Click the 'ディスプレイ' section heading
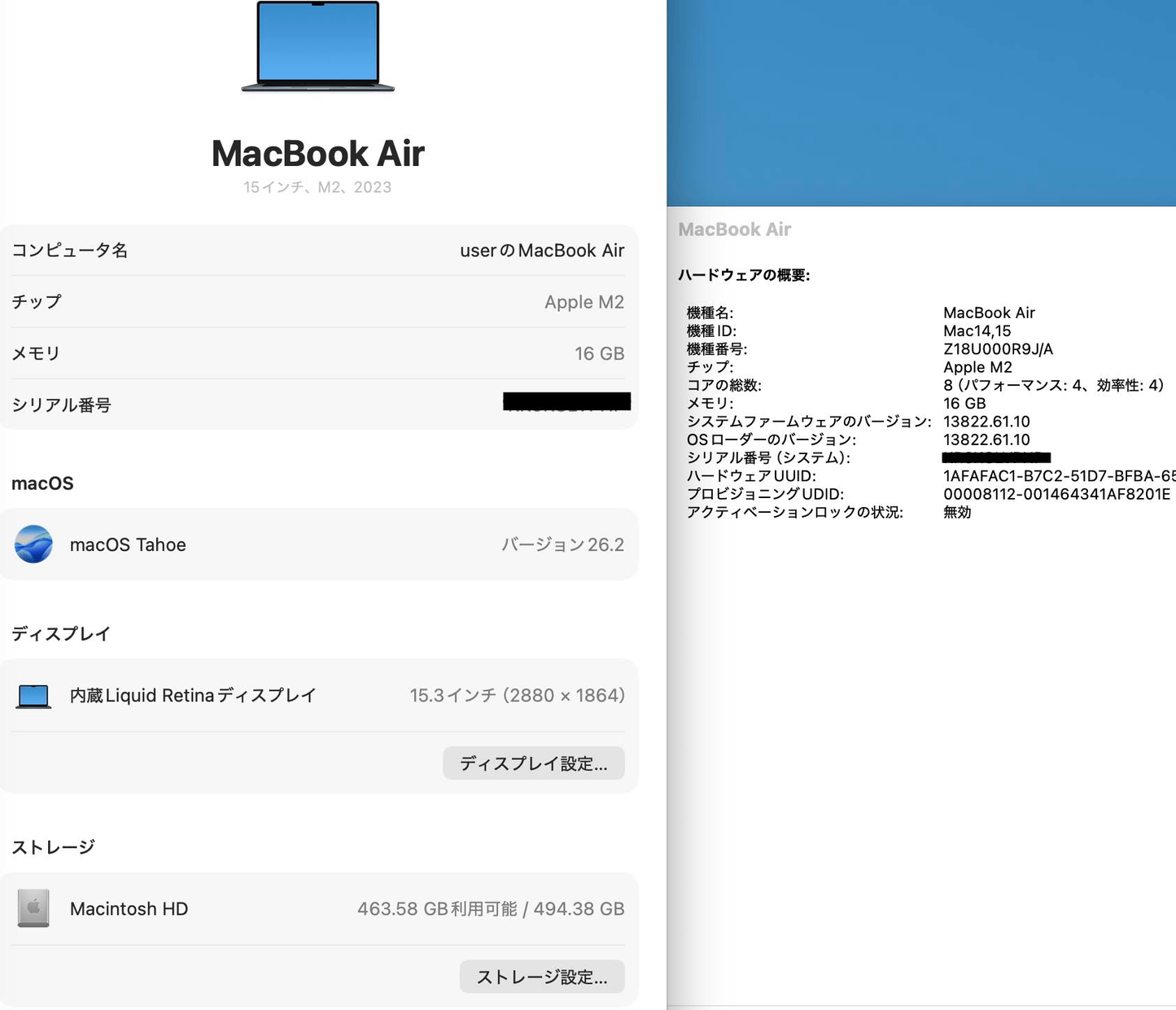This screenshot has height=1010, width=1176. [61, 634]
